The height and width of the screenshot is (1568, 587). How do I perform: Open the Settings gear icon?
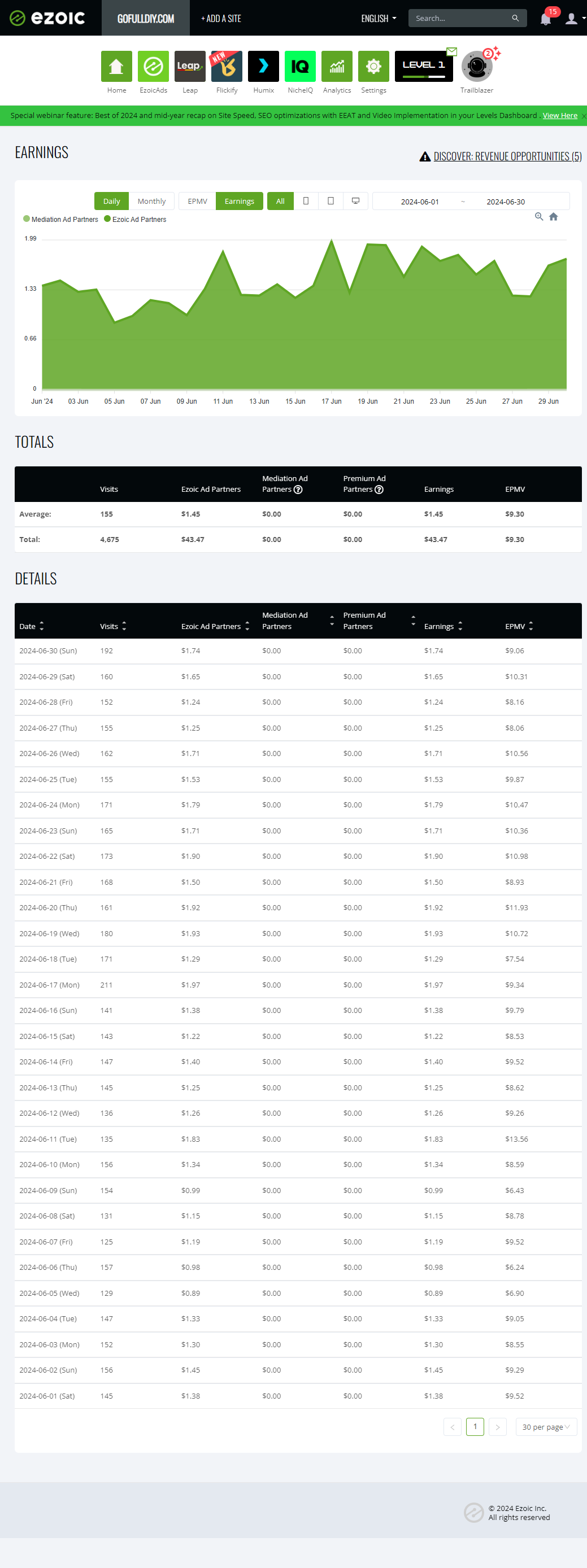coord(373,67)
